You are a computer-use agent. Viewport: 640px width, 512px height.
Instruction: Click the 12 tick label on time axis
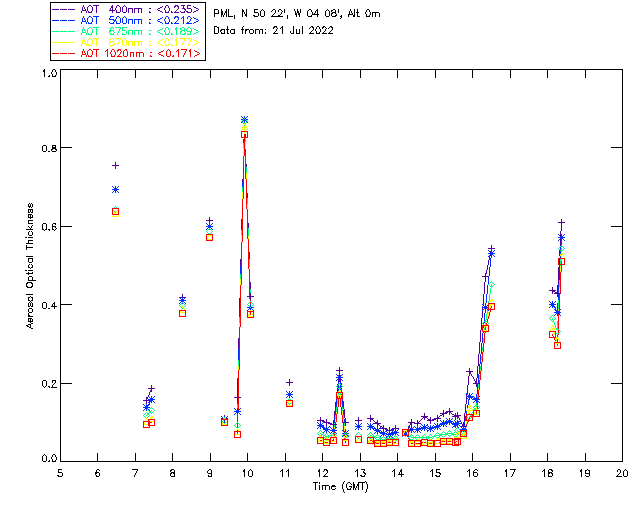click(x=322, y=474)
